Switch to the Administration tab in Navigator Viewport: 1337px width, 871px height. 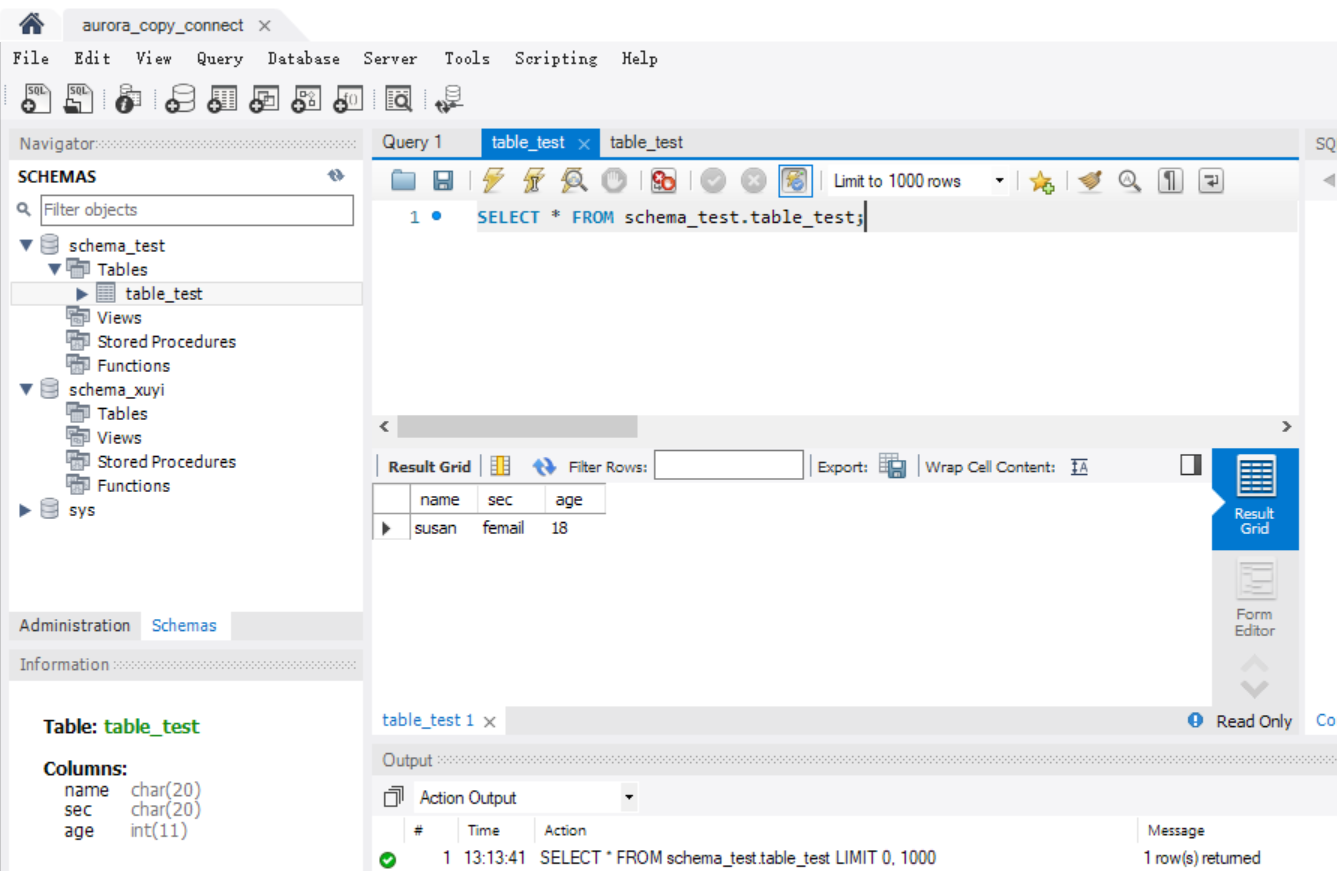(x=75, y=626)
